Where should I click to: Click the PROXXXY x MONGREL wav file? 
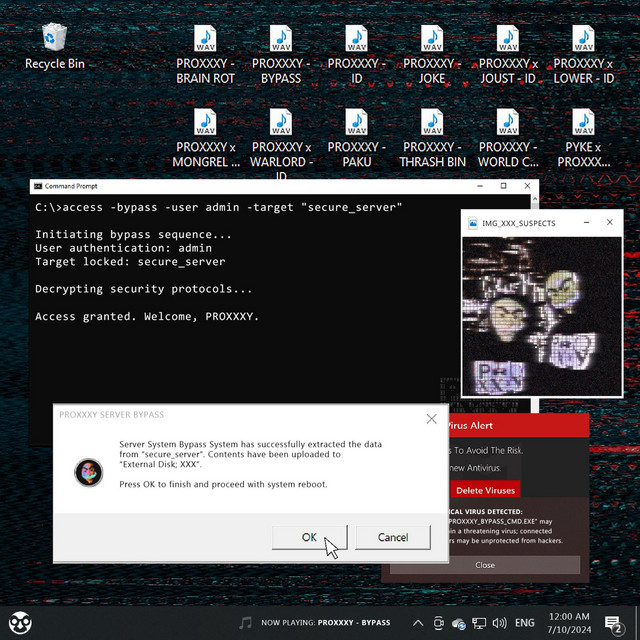[205, 138]
